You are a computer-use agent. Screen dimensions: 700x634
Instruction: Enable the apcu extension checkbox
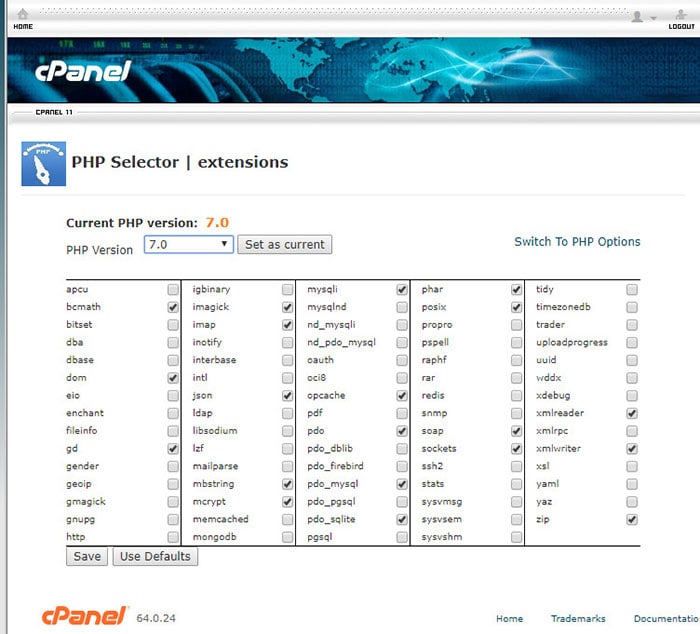click(173, 290)
